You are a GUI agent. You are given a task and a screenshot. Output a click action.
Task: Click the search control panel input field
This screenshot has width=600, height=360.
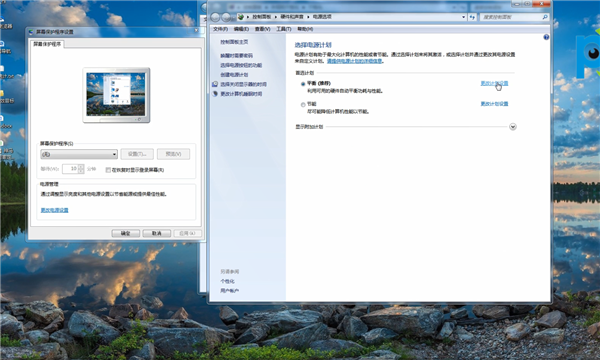pyautogui.click(x=510, y=17)
